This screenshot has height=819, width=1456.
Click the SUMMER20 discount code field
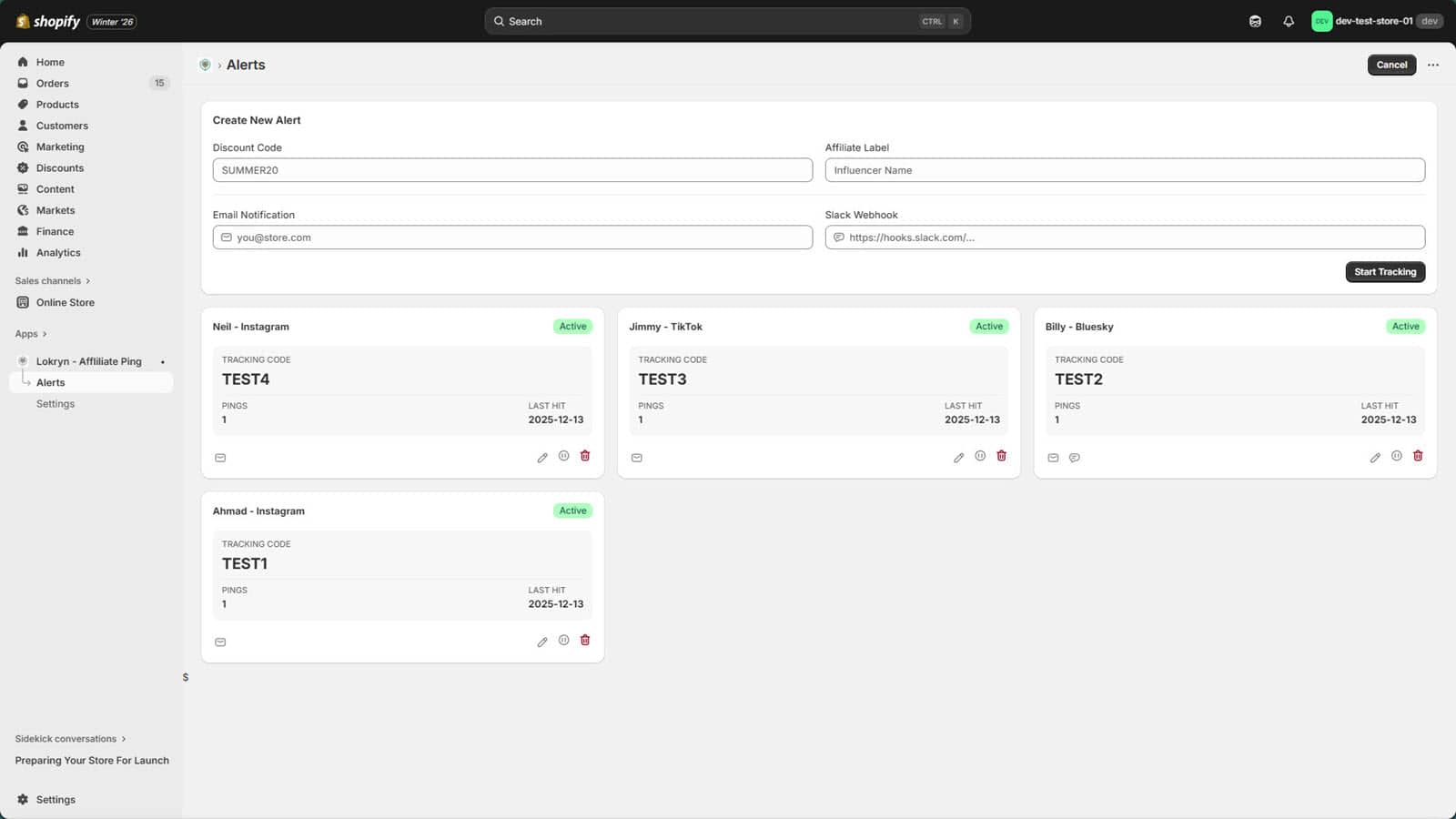pos(511,169)
